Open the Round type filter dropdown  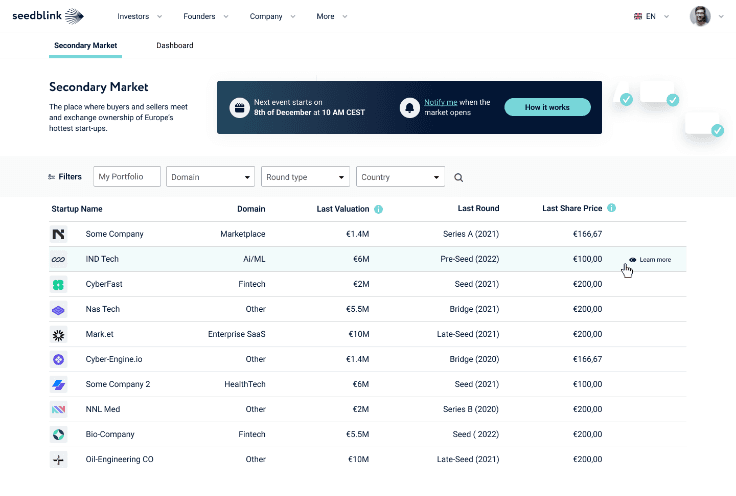(305, 177)
